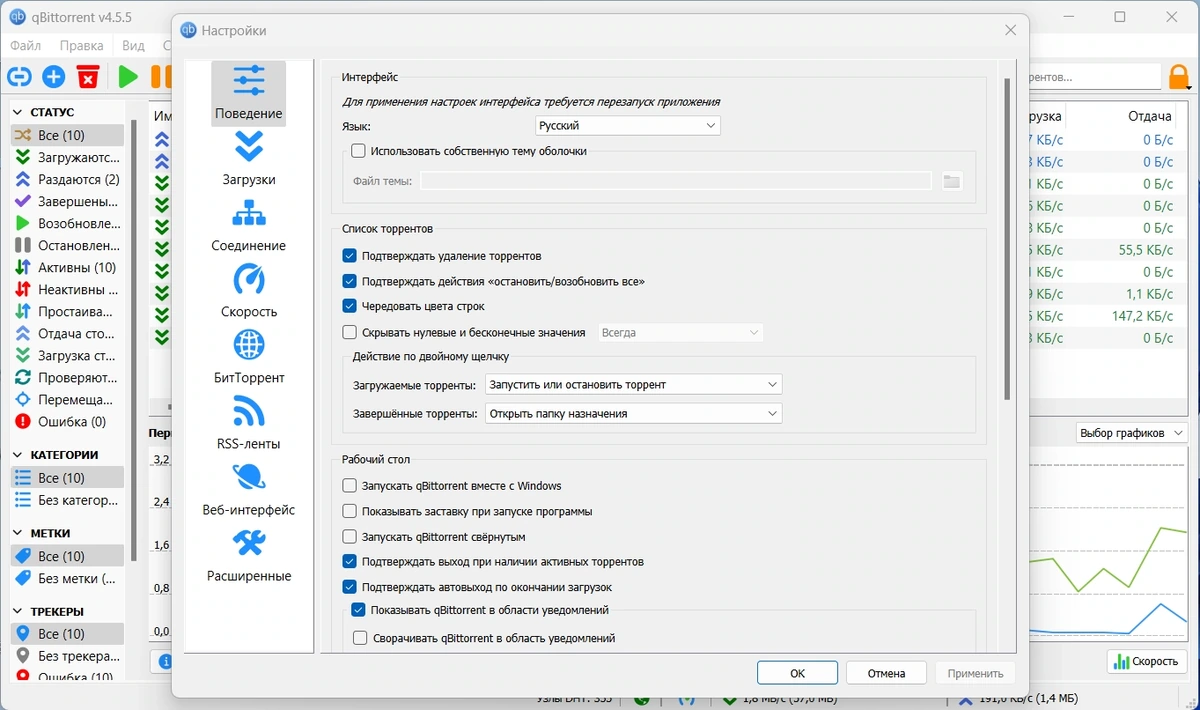Open the Завершённые торренты double-click action dropdown
This screenshot has width=1200, height=710.
click(x=633, y=413)
